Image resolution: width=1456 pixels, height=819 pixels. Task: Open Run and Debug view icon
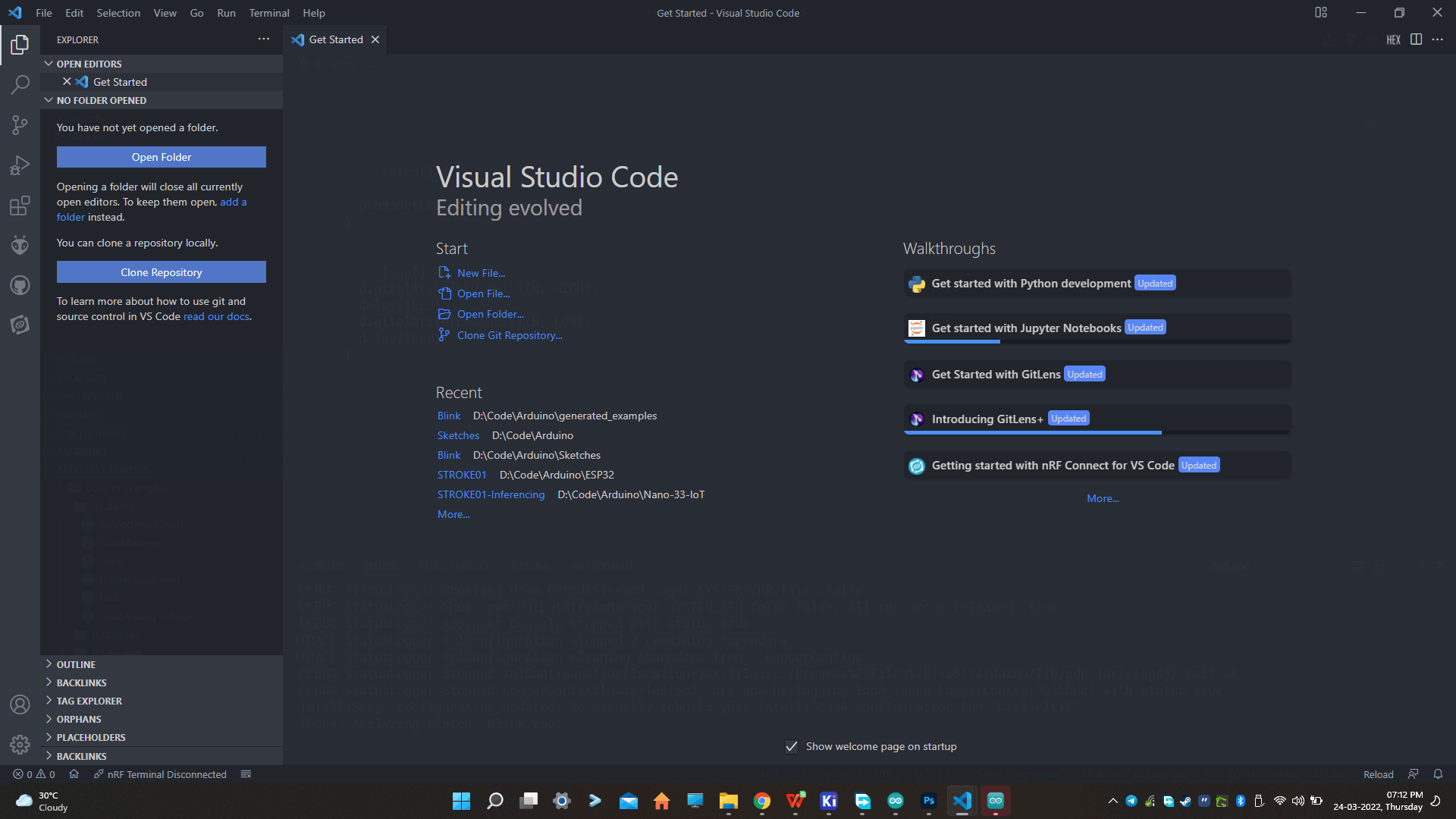pos(20,165)
